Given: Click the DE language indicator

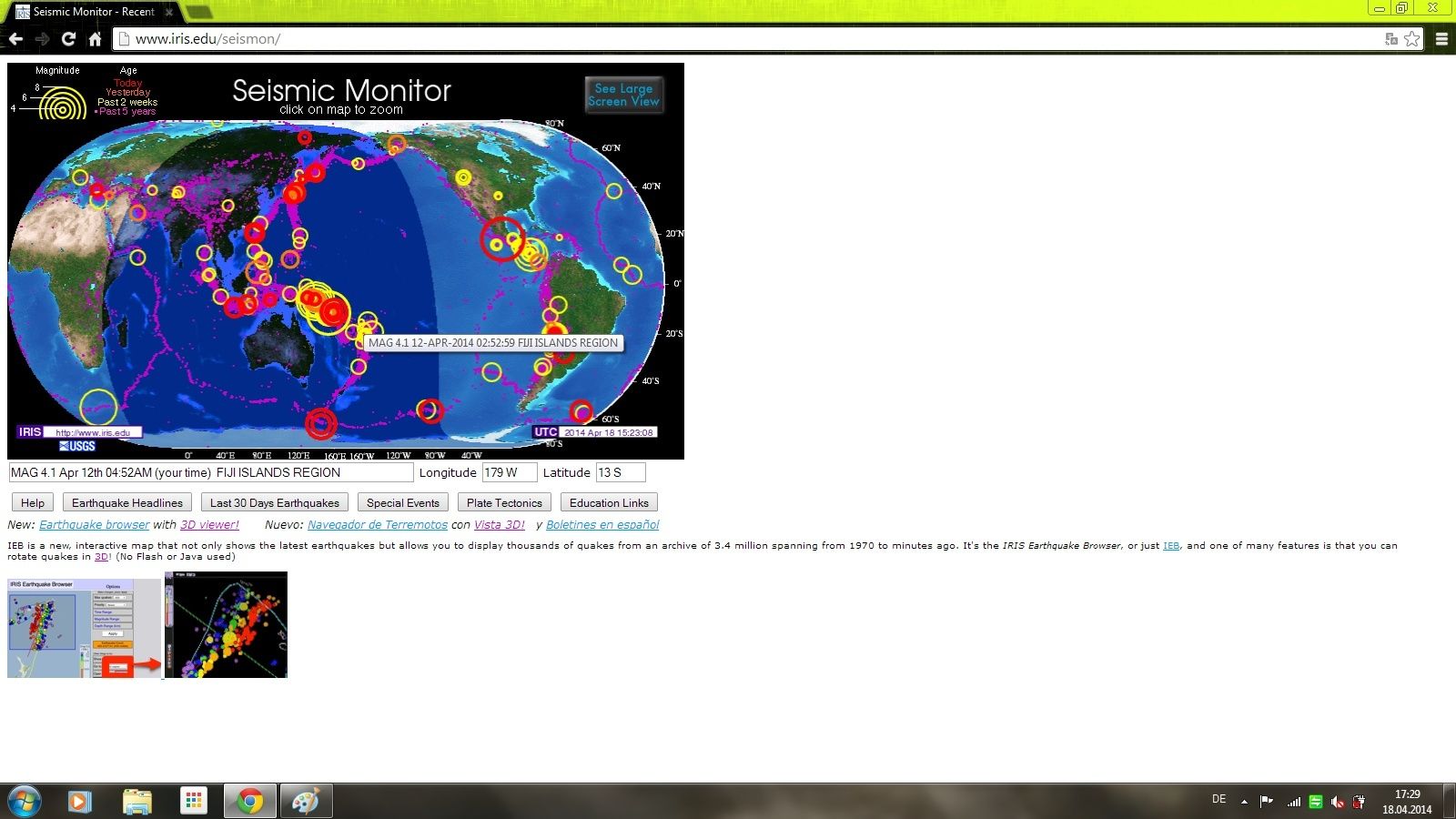Looking at the screenshot, I should (x=1219, y=799).
